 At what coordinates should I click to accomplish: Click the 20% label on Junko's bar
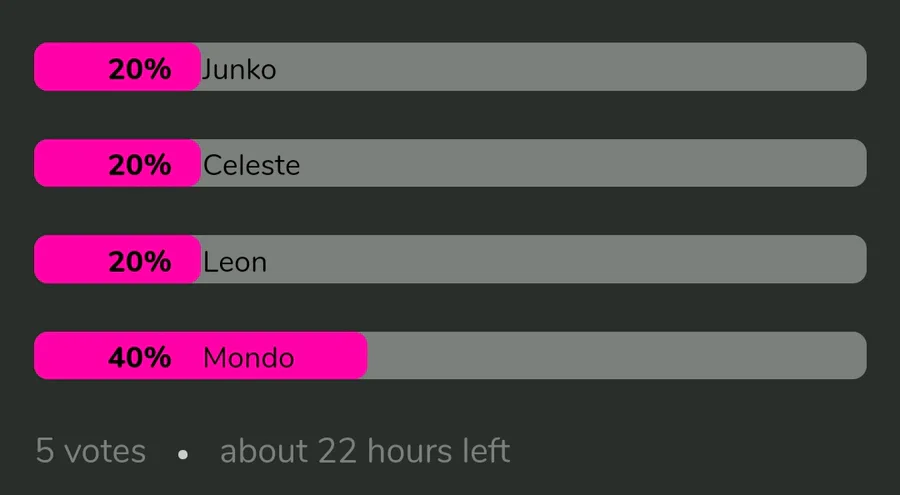[140, 69]
